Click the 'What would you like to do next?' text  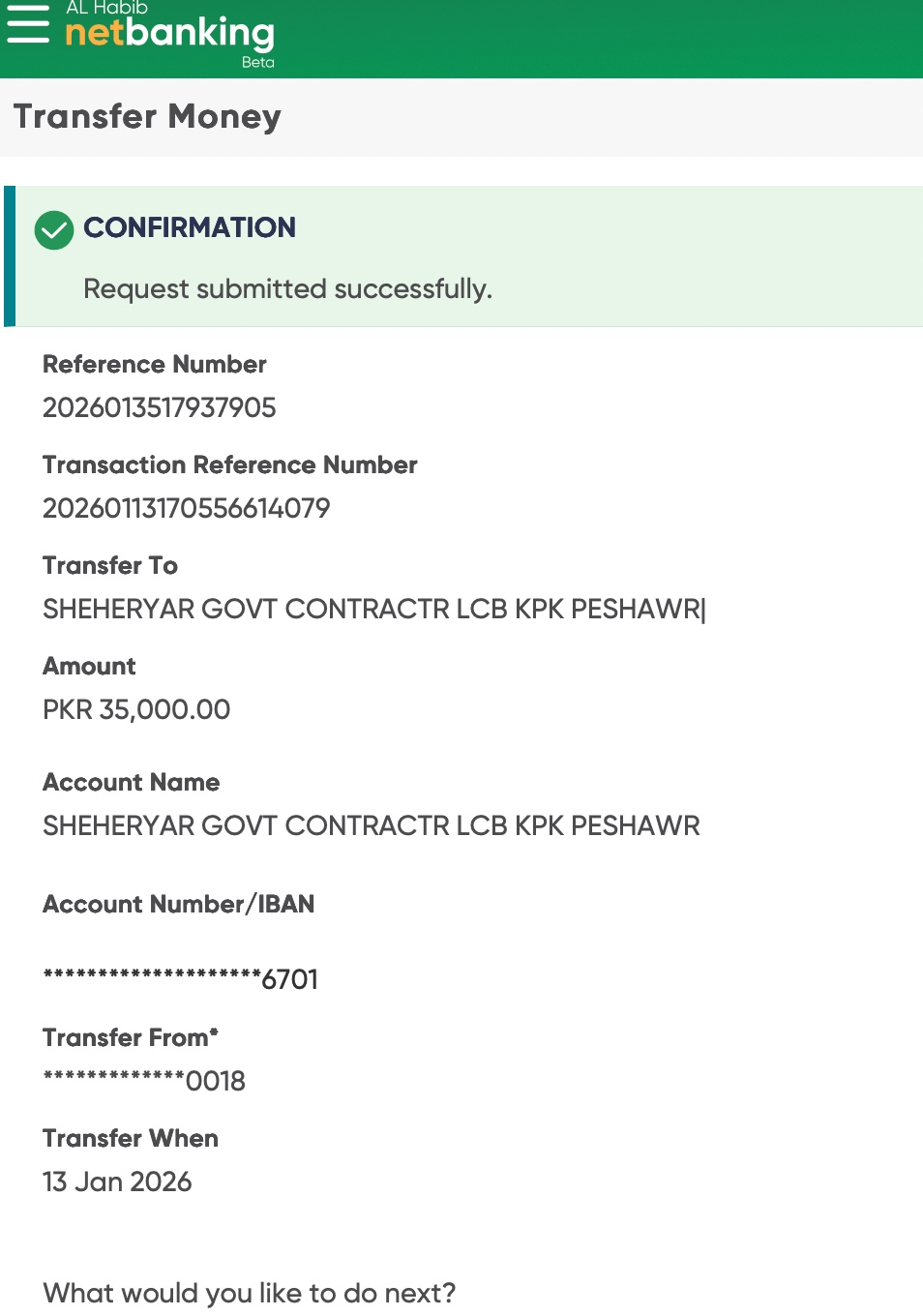[x=250, y=1294]
